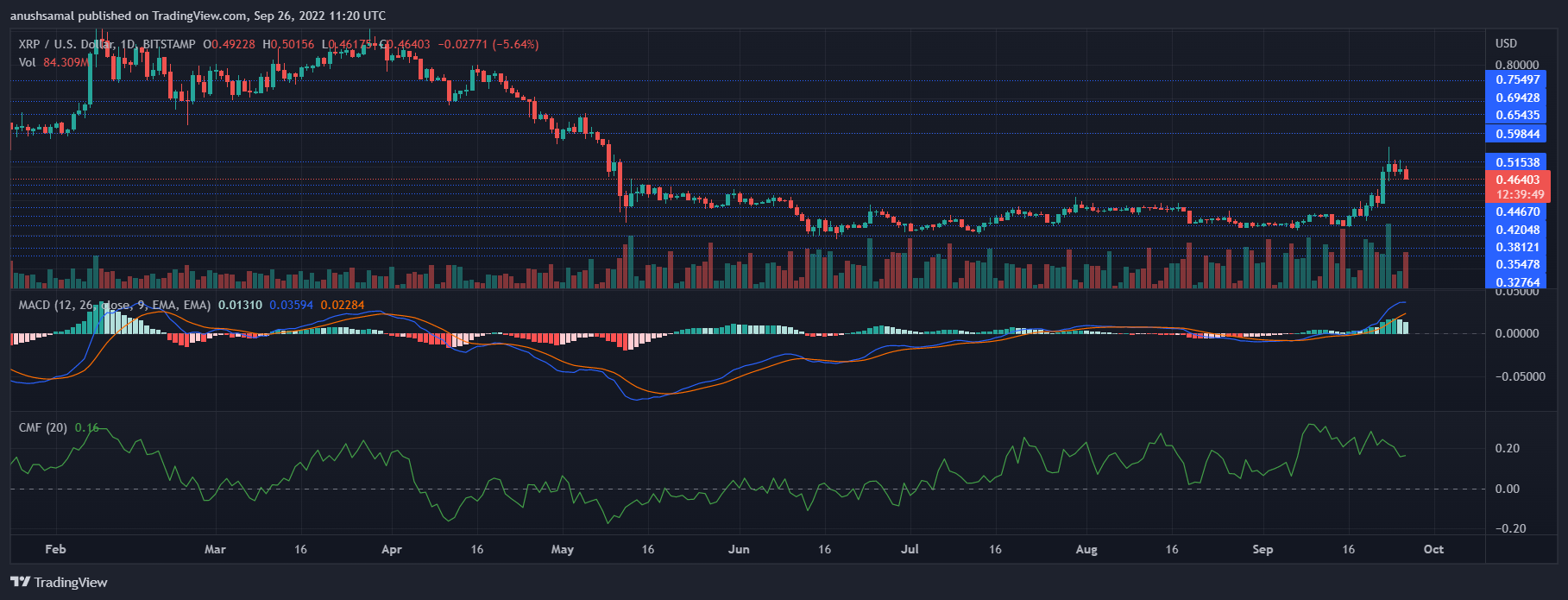
Task: Click the TradingView logo at the bottom
Action: (59, 583)
